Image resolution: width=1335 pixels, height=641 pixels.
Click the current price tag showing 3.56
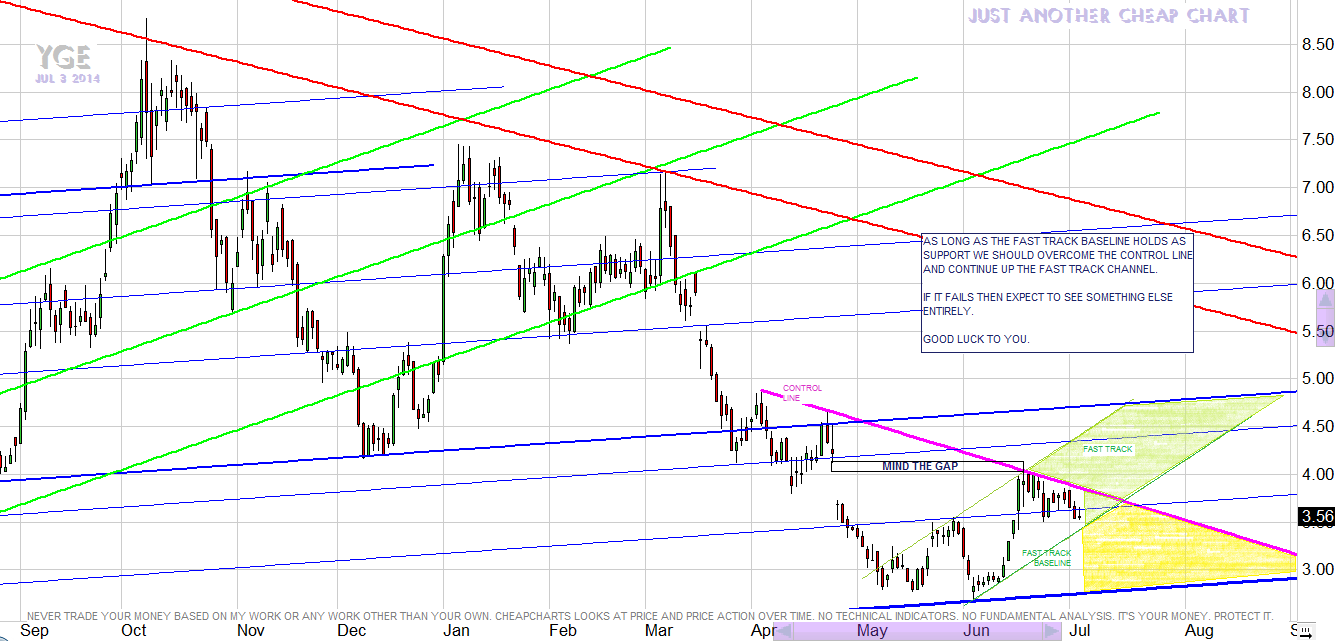1315,517
